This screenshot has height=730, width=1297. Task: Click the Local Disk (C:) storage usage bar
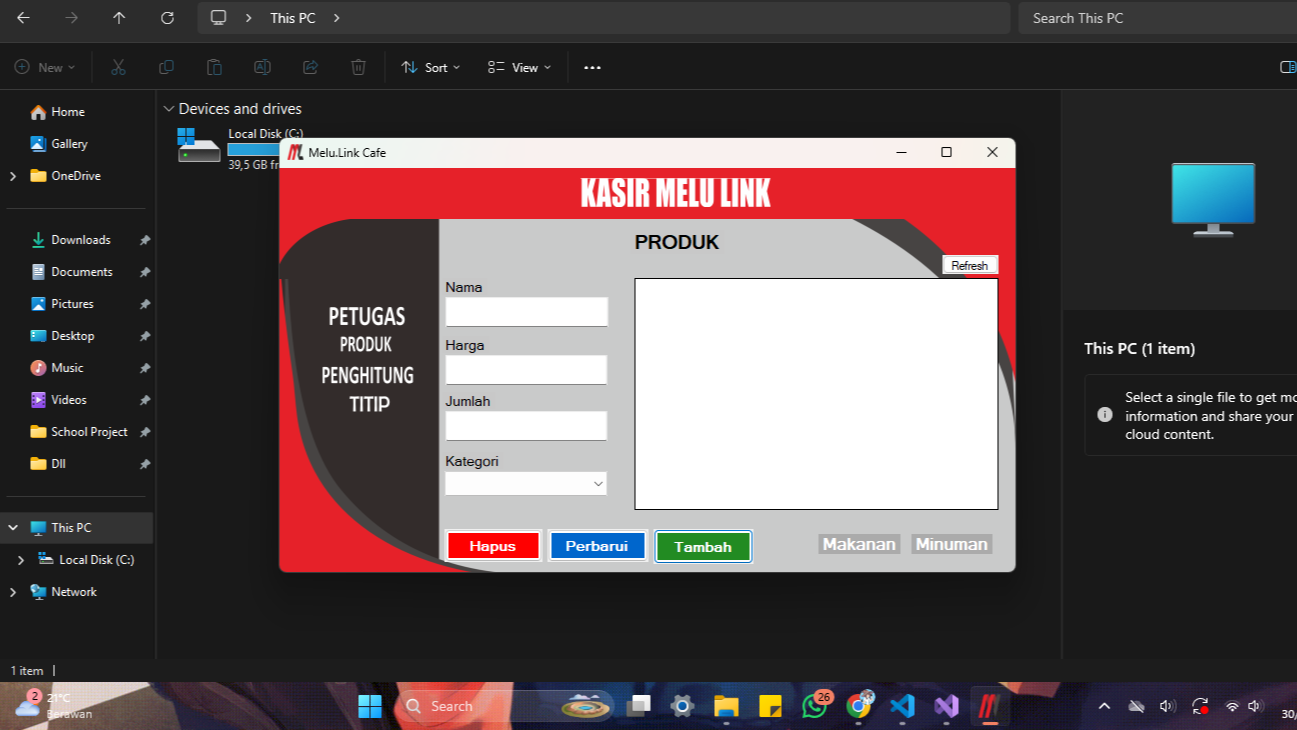[x=258, y=149]
